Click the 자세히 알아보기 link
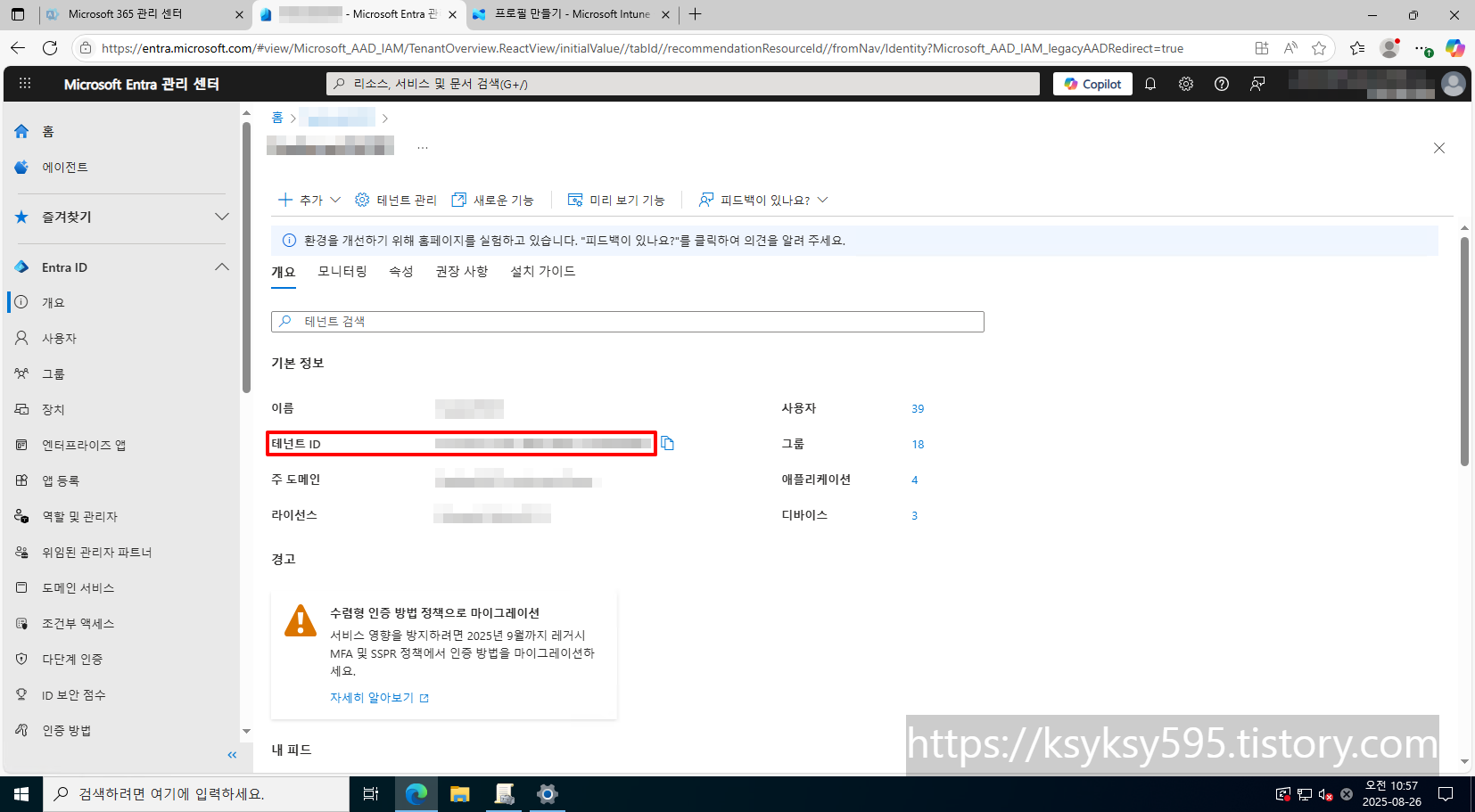The width and height of the screenshot is (1475, 812). (379, 697)
